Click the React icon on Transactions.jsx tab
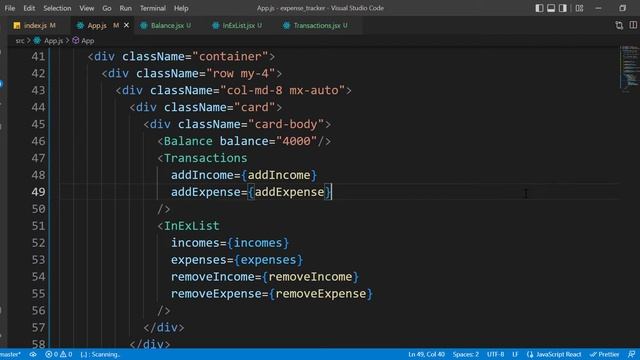The image size is (640, 360). pyautogui.click(x=287, y=25)
